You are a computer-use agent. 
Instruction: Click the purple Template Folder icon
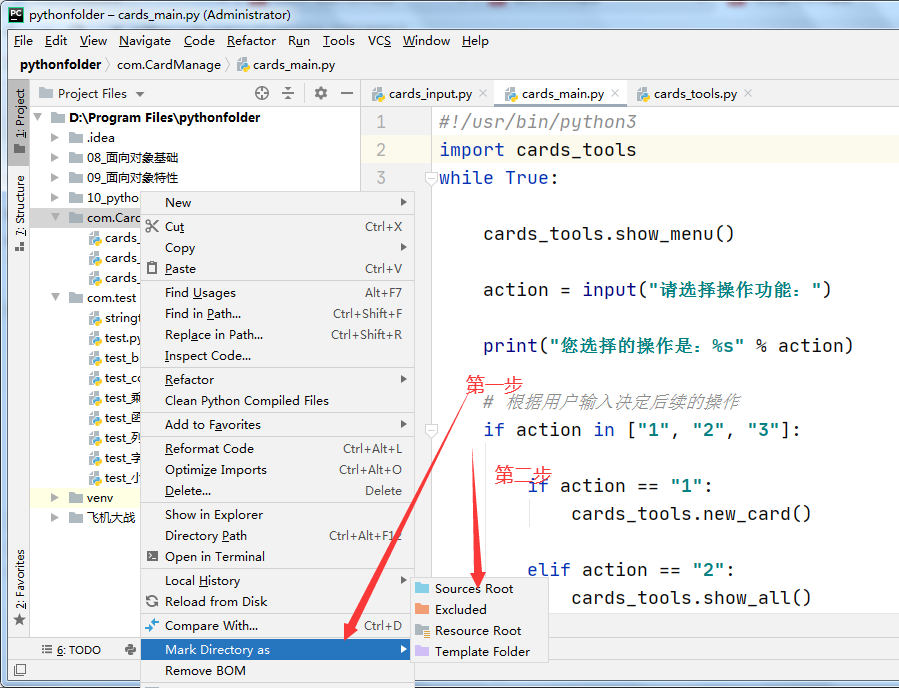pos(422,651)
